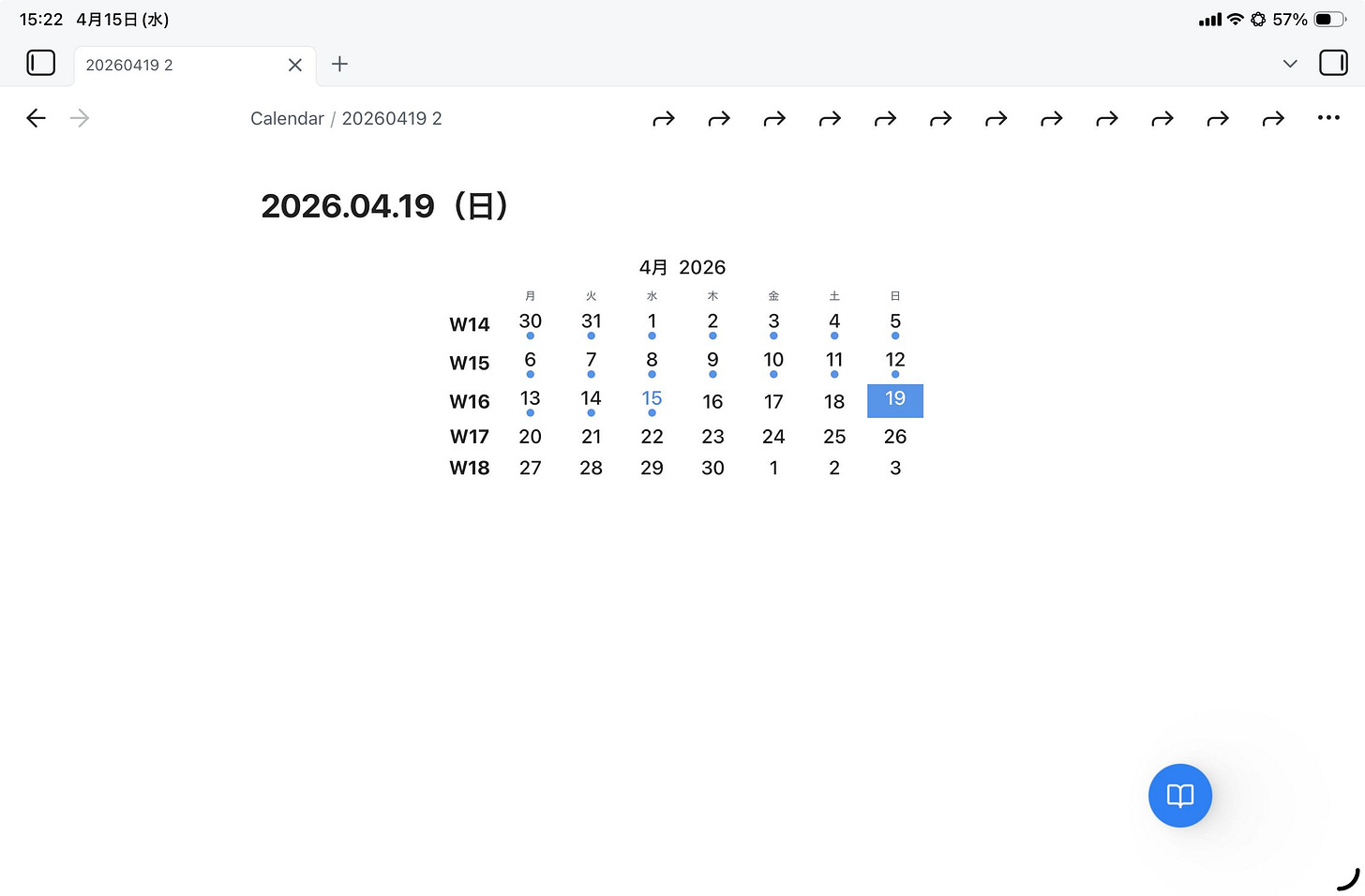Viewport: 1365px width, 896px height.
Task: Select day 24 in the calendar
Action: (x=773, y=436)
